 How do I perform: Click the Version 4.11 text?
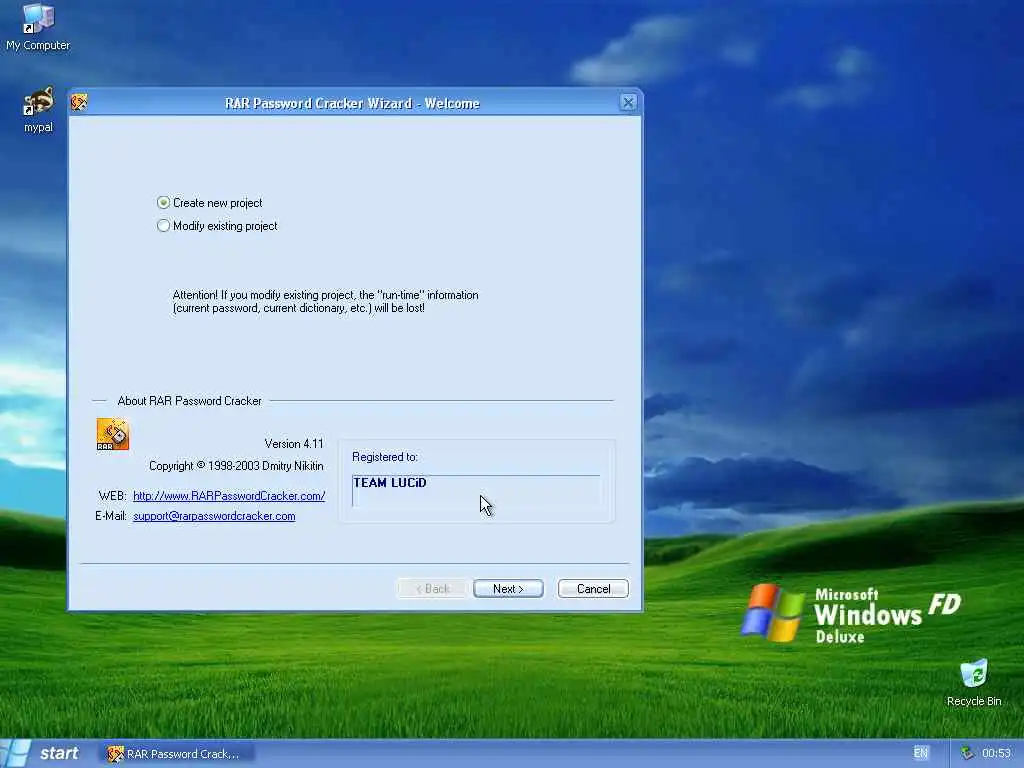click(294, 444)
